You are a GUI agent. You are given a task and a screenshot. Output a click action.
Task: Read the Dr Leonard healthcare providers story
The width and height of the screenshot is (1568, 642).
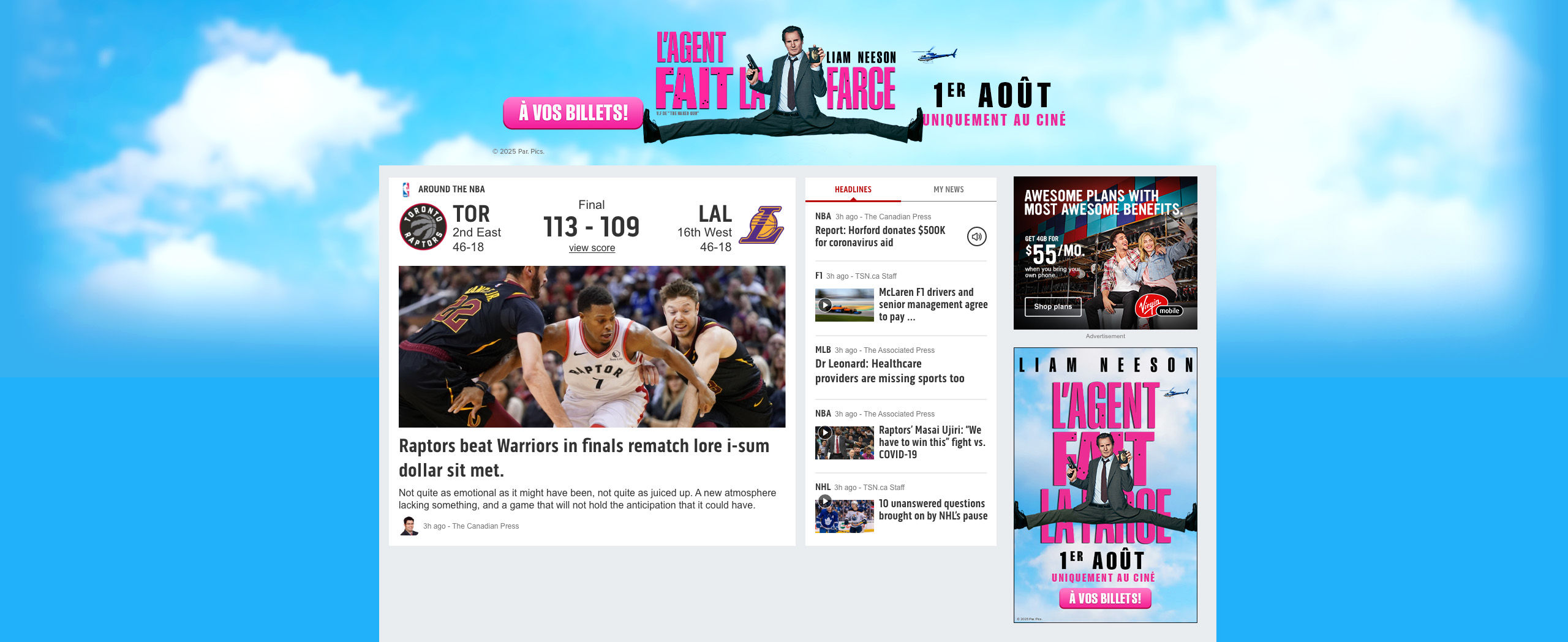pyautogui.click(x=889, y=371)
